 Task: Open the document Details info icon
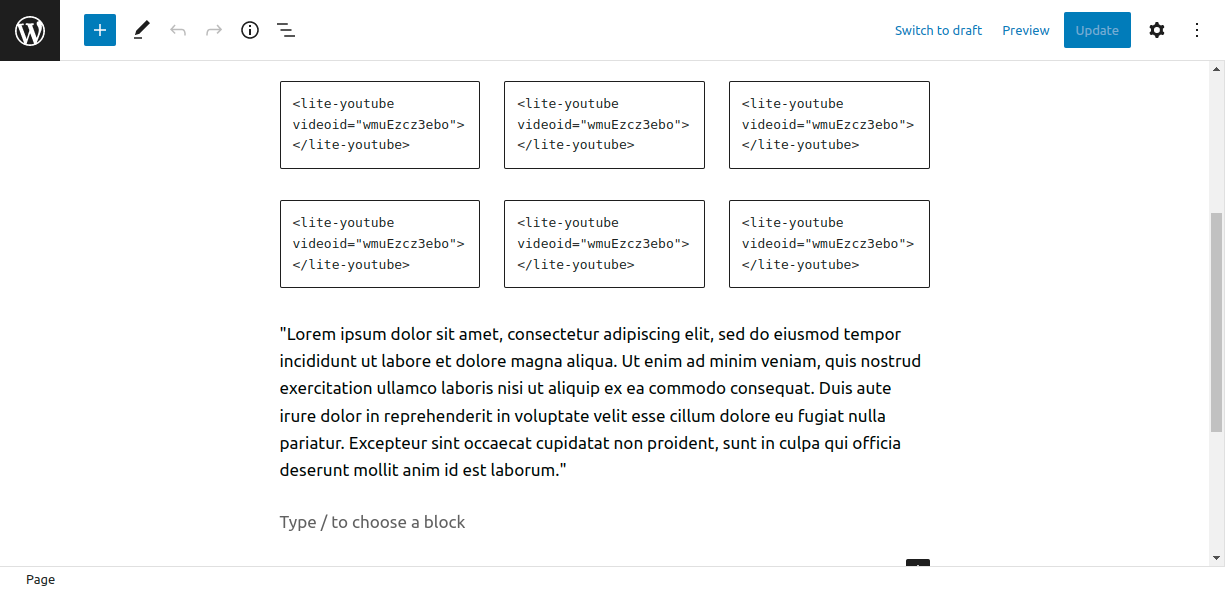(250, 30)
